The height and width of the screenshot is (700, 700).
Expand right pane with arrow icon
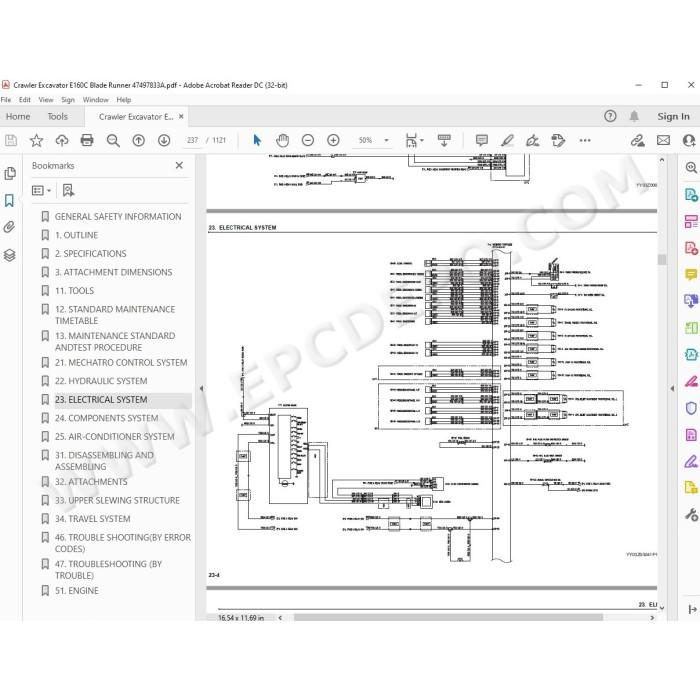point(692,609)
